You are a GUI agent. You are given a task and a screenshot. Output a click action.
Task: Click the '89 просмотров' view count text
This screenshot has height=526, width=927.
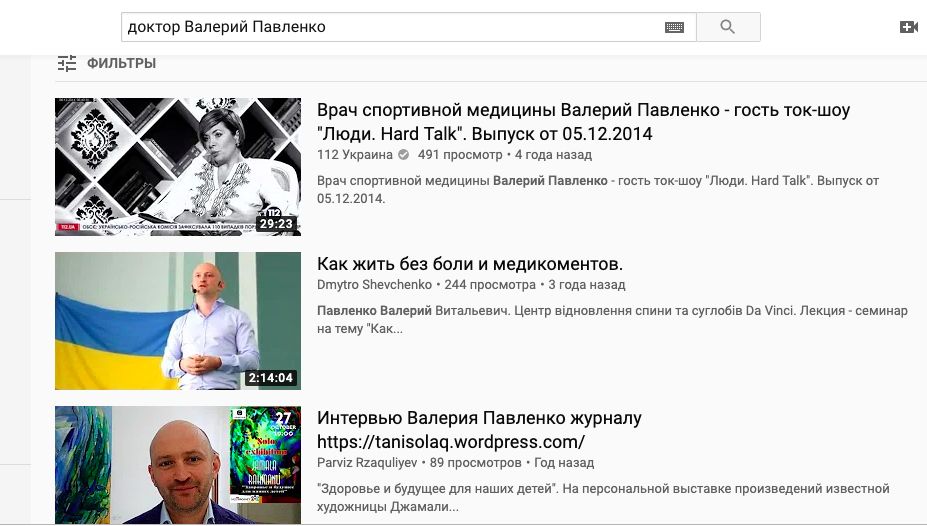tap(476, 463)
